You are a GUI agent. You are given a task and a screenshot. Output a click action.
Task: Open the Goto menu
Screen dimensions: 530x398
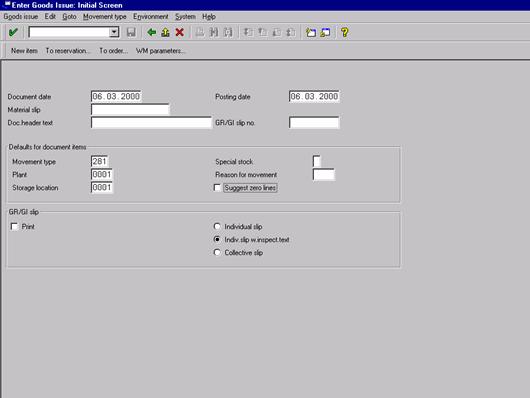coord(69,17)
